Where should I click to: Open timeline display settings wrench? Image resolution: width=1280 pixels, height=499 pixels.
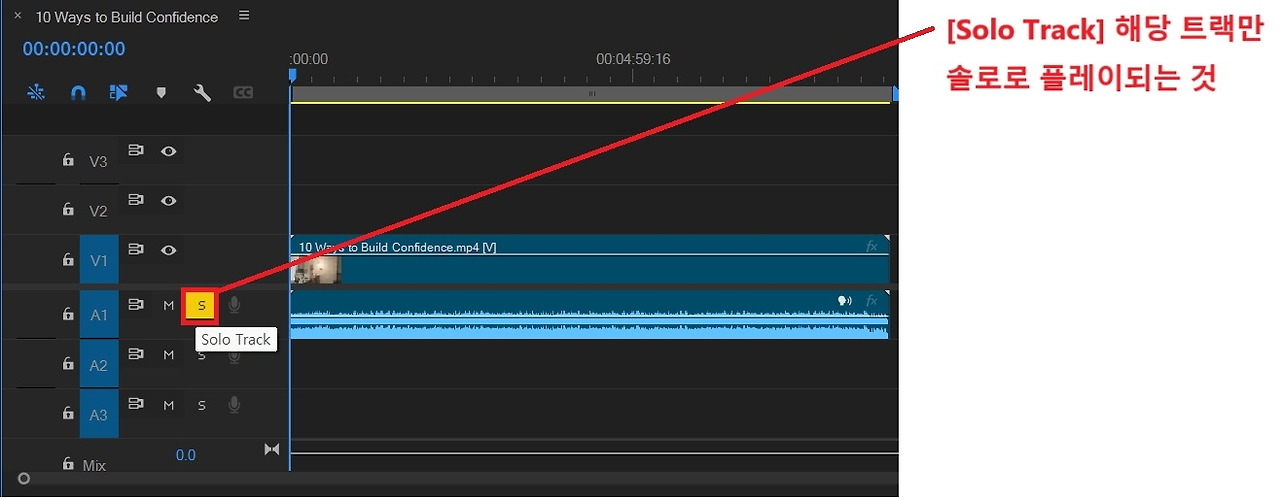tap(202, 93)
